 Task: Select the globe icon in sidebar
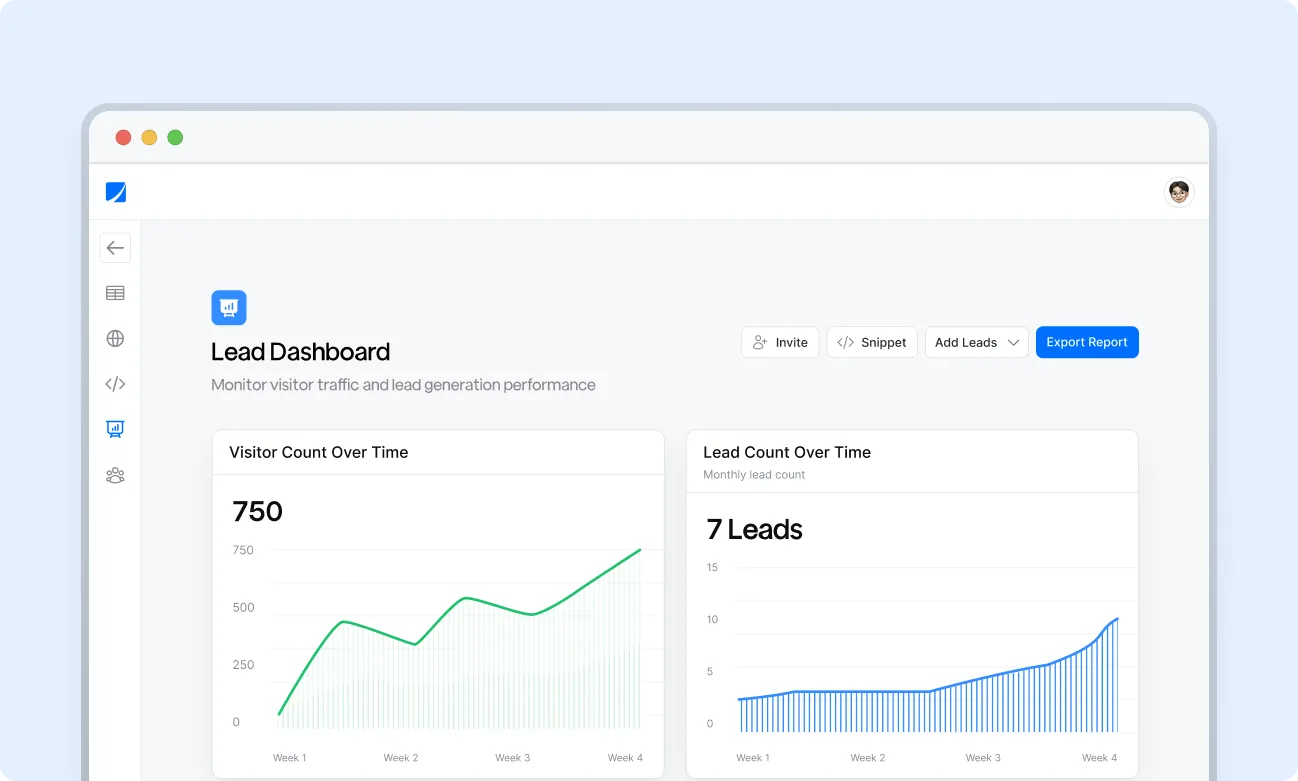pyautogui.click(x=115, y=338)
